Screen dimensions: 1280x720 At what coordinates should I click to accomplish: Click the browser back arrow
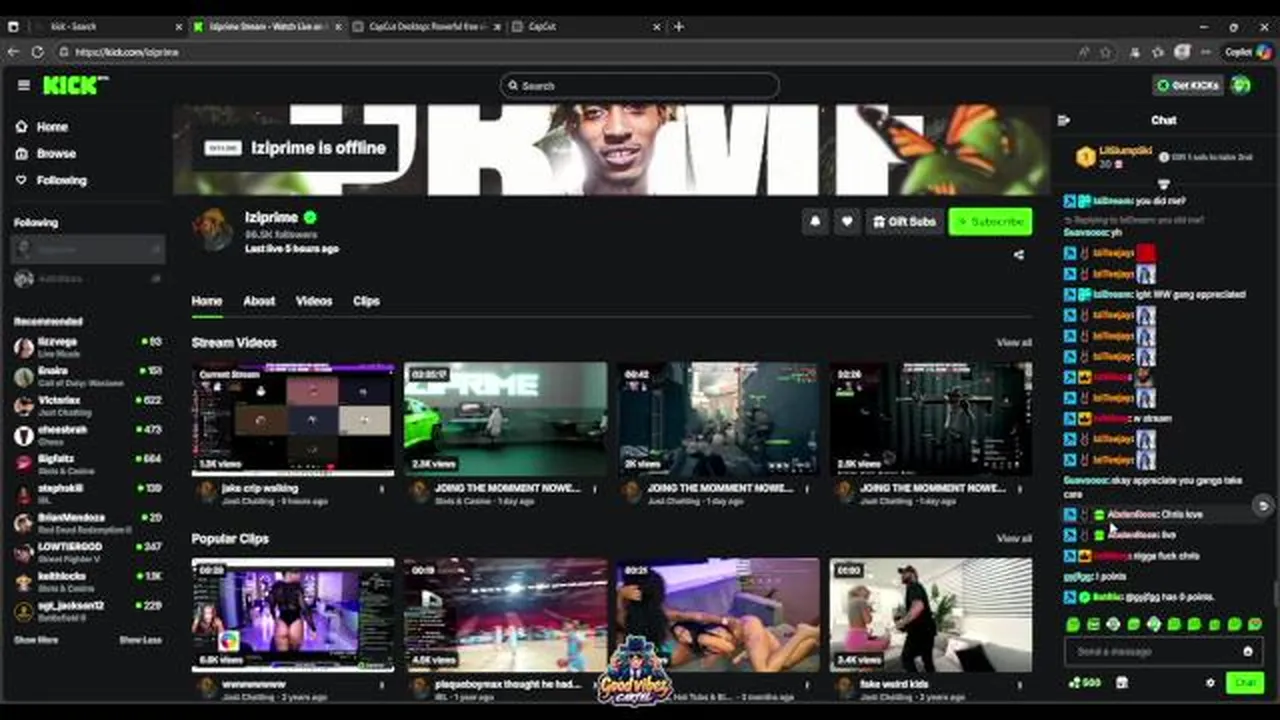pos(13,52)
